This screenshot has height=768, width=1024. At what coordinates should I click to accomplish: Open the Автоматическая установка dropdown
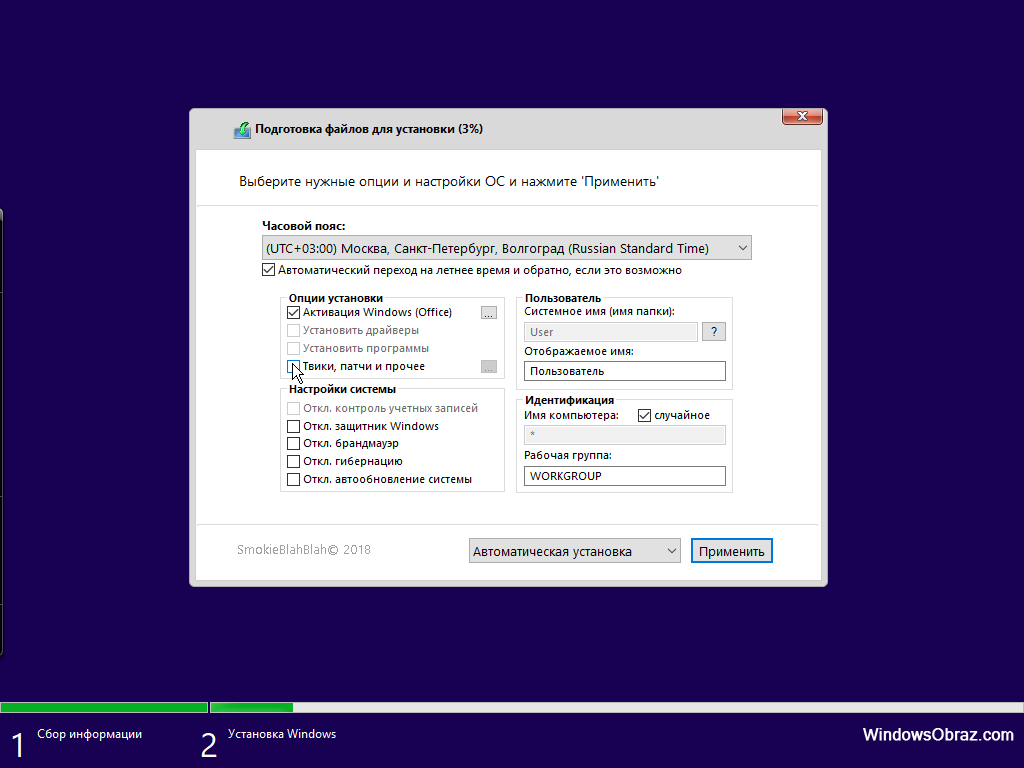[x=575, y=551]
